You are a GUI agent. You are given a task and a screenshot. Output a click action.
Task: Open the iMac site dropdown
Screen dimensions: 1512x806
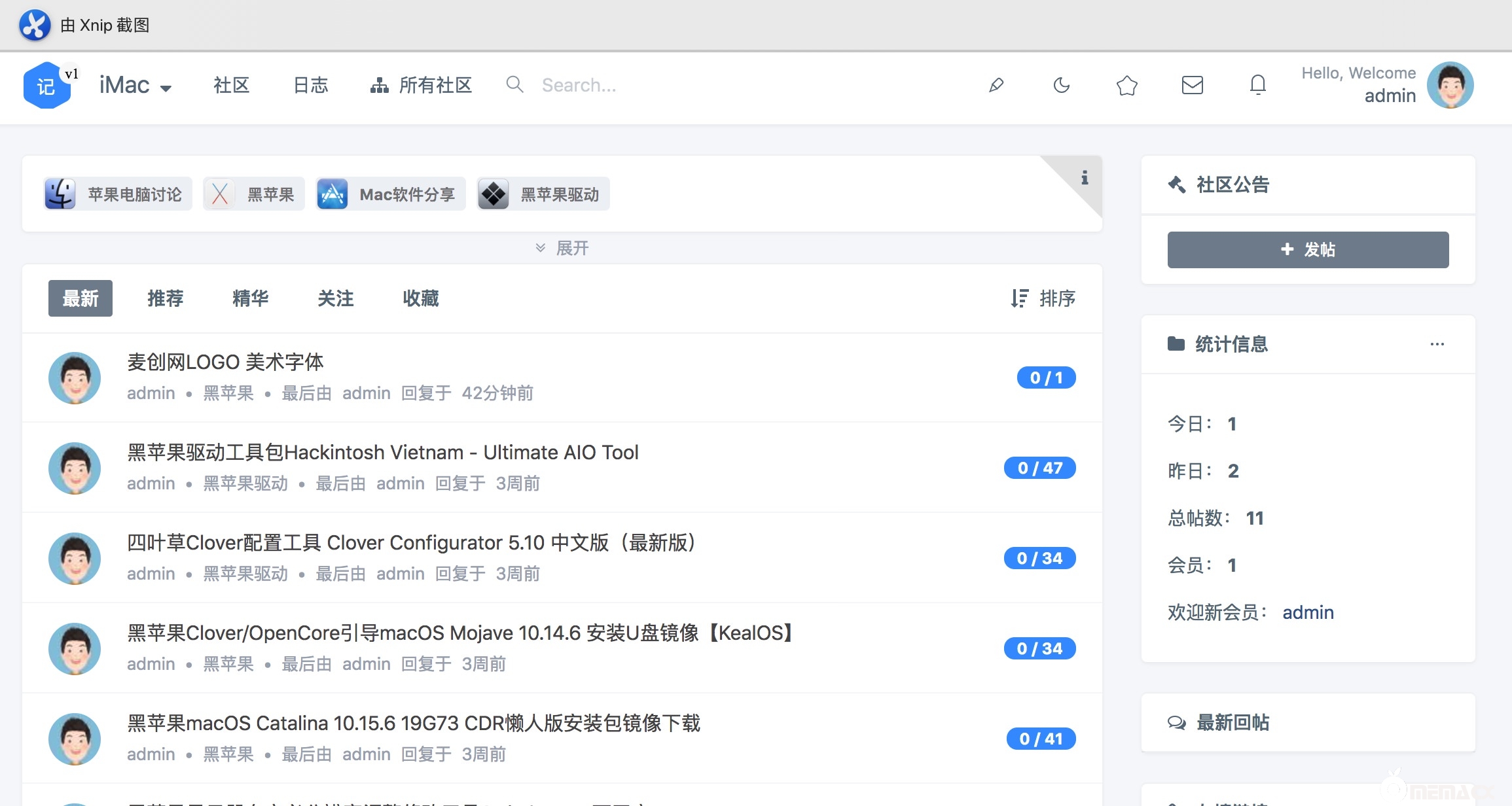click(134, 85)
